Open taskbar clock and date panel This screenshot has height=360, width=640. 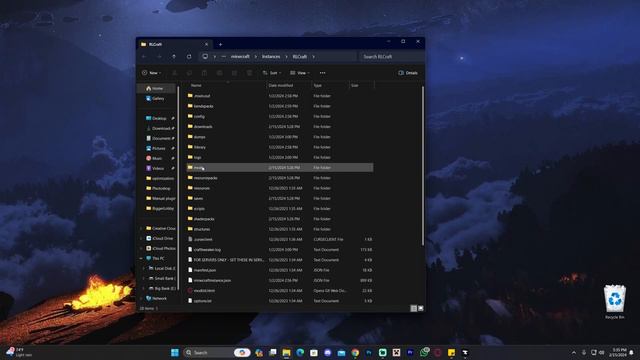619,352
